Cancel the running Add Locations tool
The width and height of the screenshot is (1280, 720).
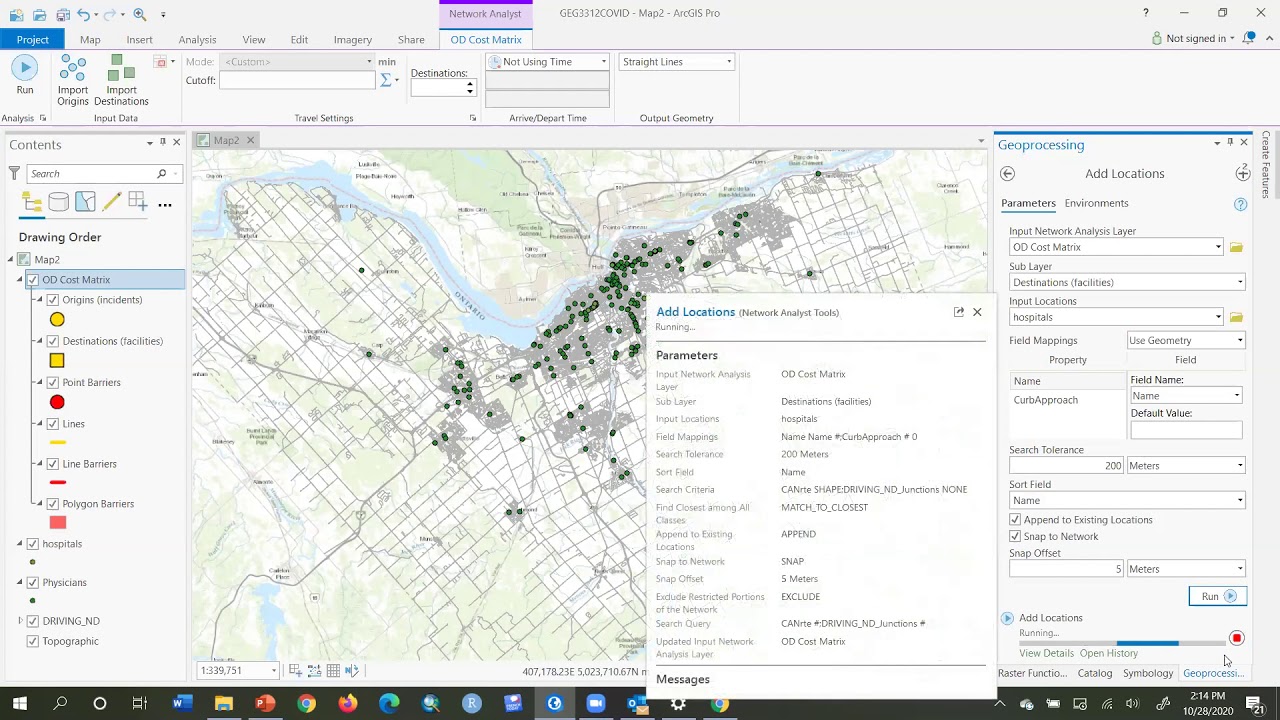tap(1237, 638)
